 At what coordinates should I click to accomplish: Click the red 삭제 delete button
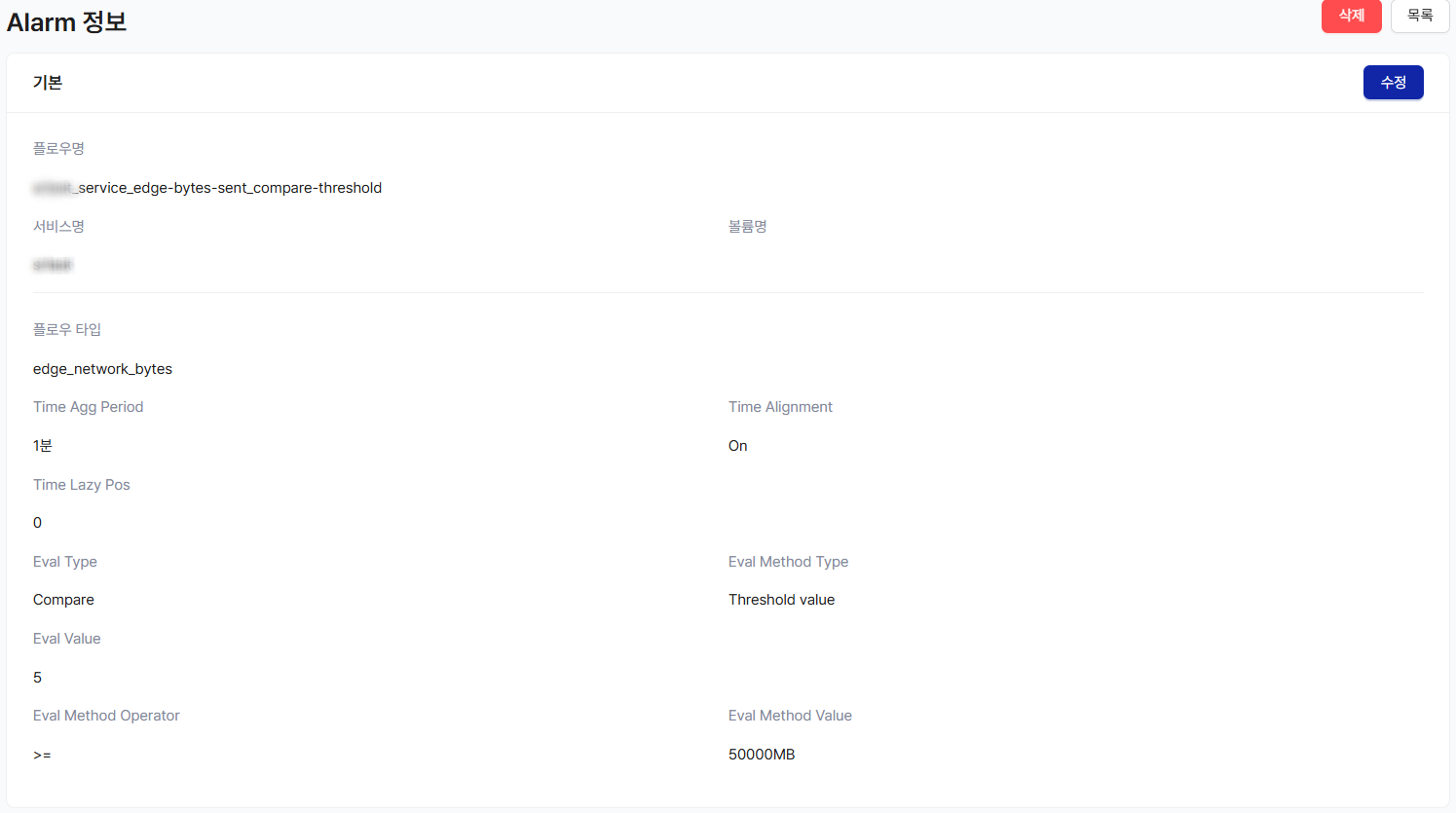pos(1351,16)
